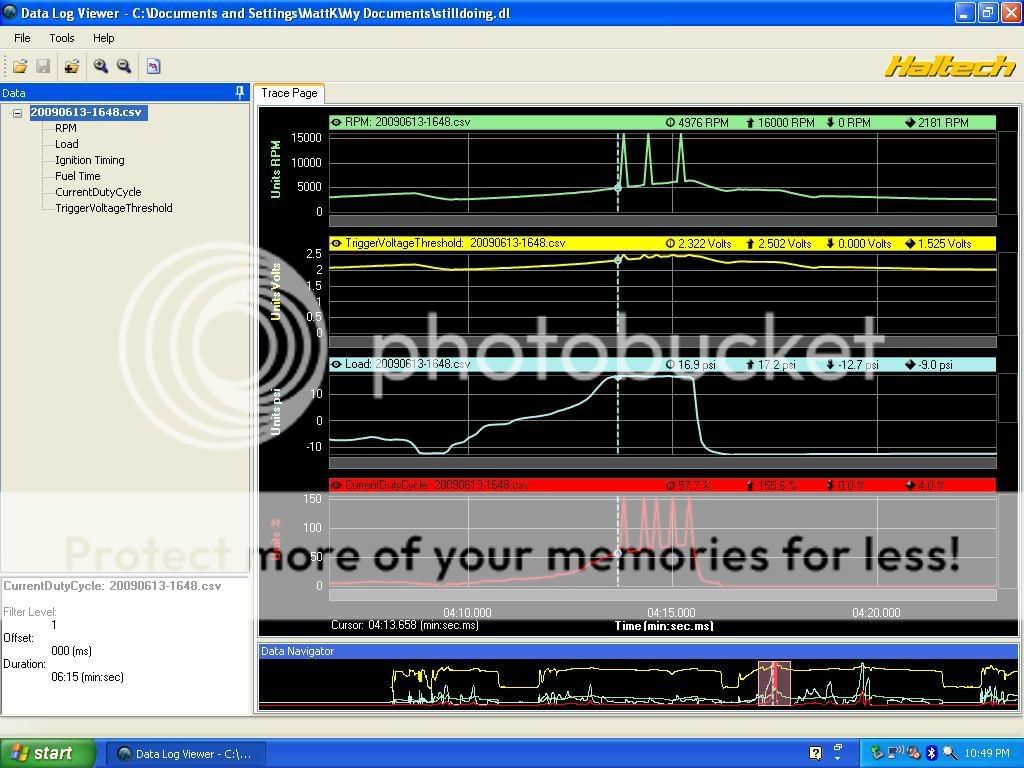Viewport: 1024px width, 768px height.
Task: Select Load in the data tree
Action: (x=66, y=144)
